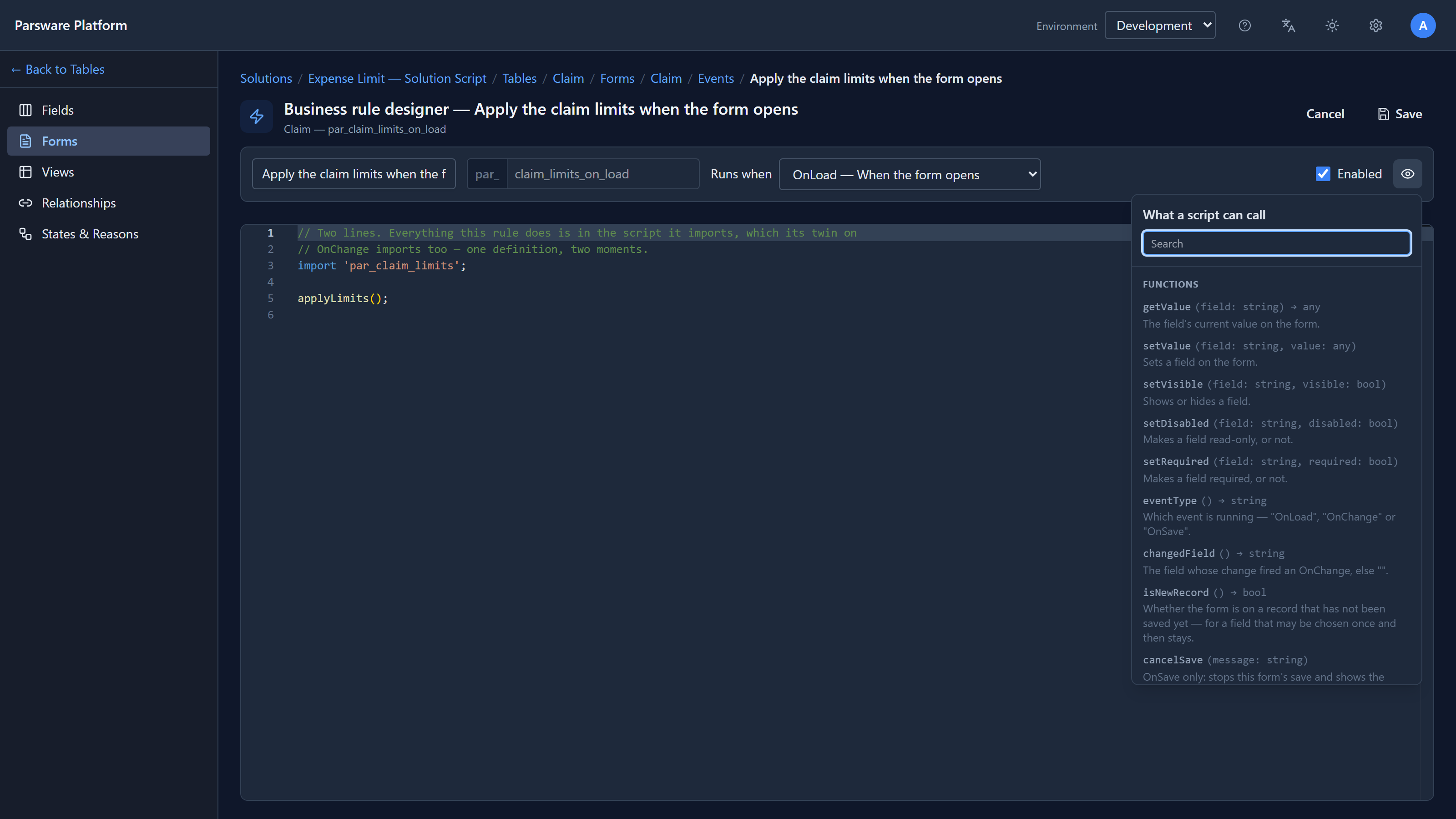Open the settings gear icon
The width and height of the screenshot is (1456, 819).
1376,25
